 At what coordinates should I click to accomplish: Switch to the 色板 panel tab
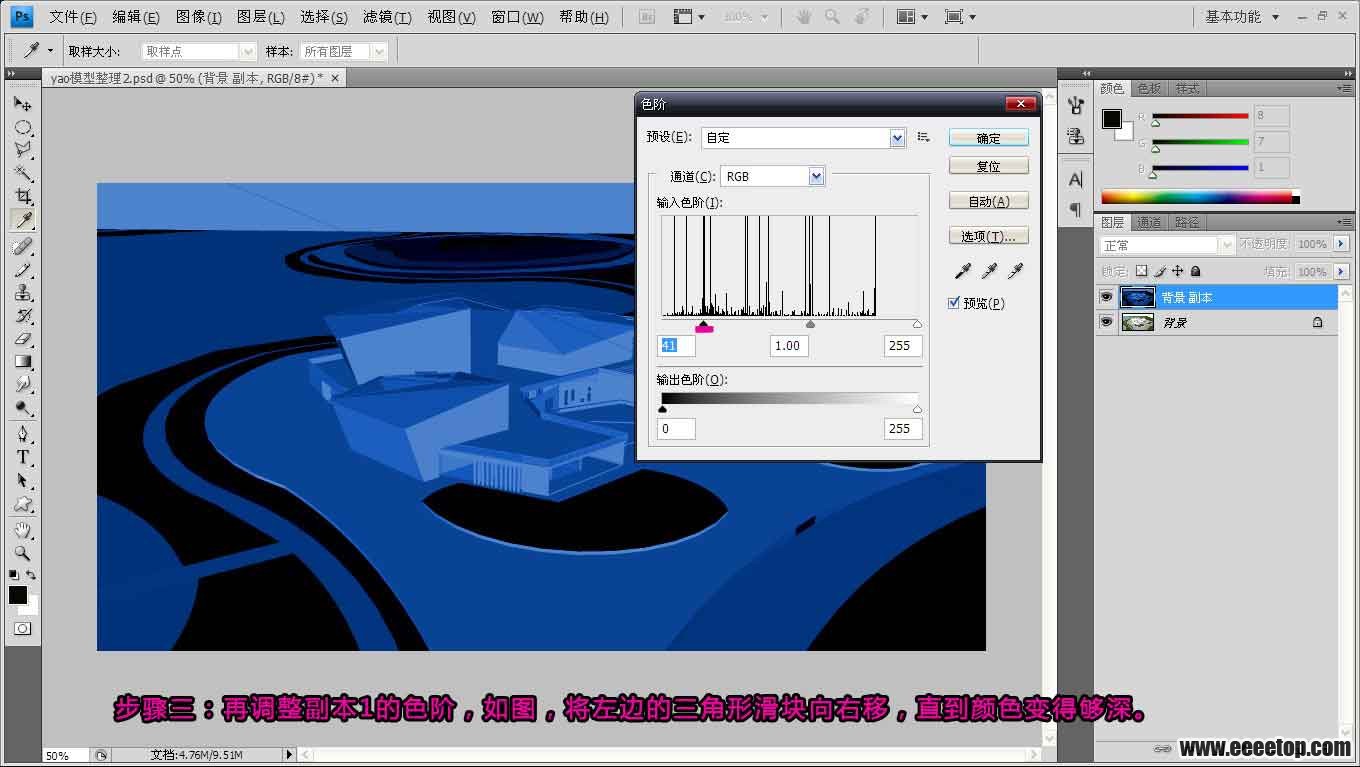[1149, 88]
